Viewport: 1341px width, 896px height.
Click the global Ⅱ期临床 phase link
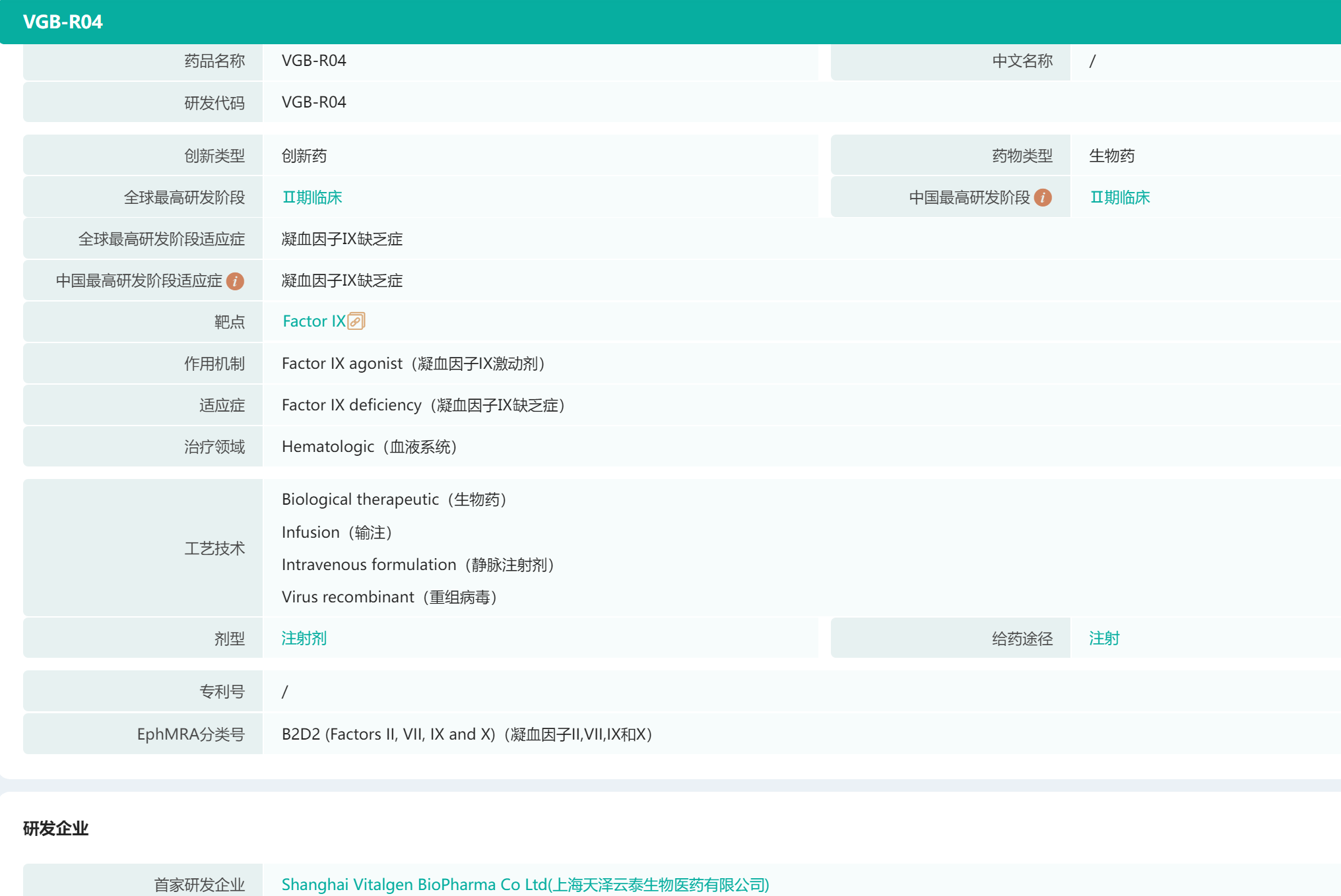pyautogui.click(x=311, y=197)
